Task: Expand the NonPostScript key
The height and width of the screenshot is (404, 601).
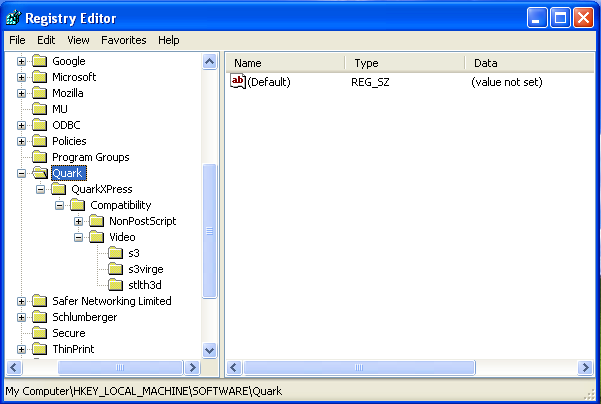Action: (78, 222)
